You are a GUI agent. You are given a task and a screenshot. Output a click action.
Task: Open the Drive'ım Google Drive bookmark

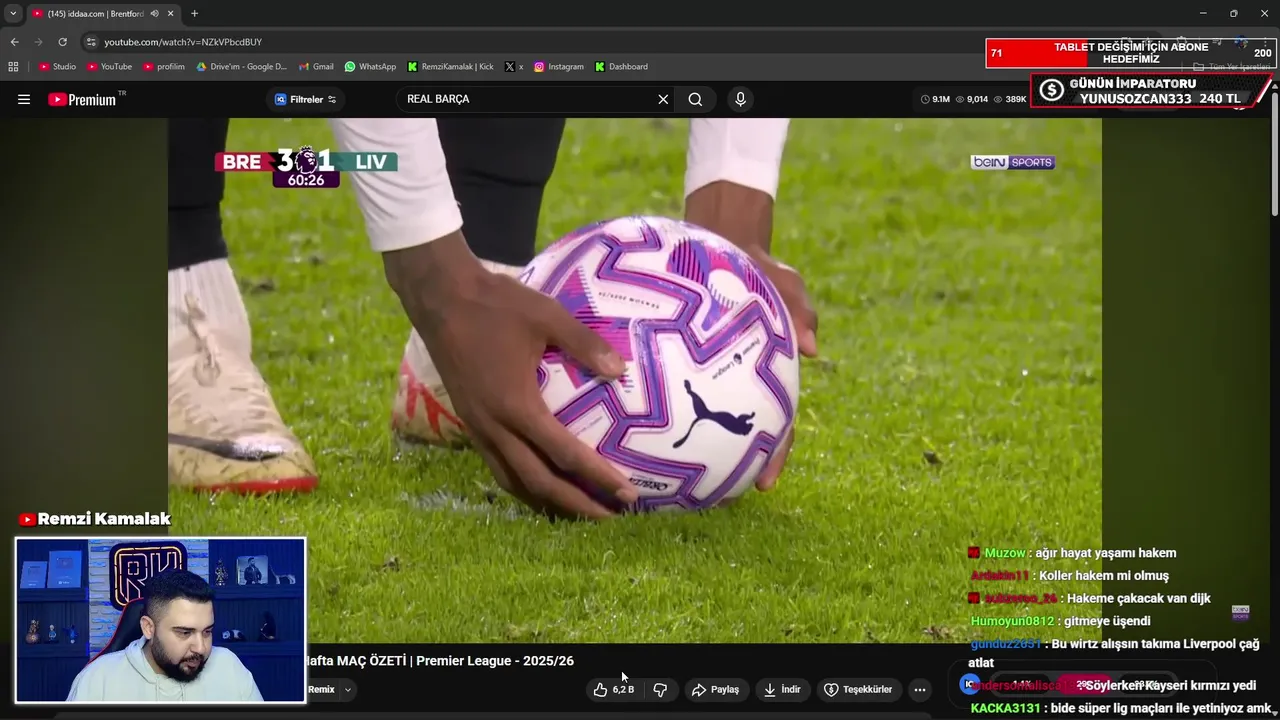click(241, 66)
